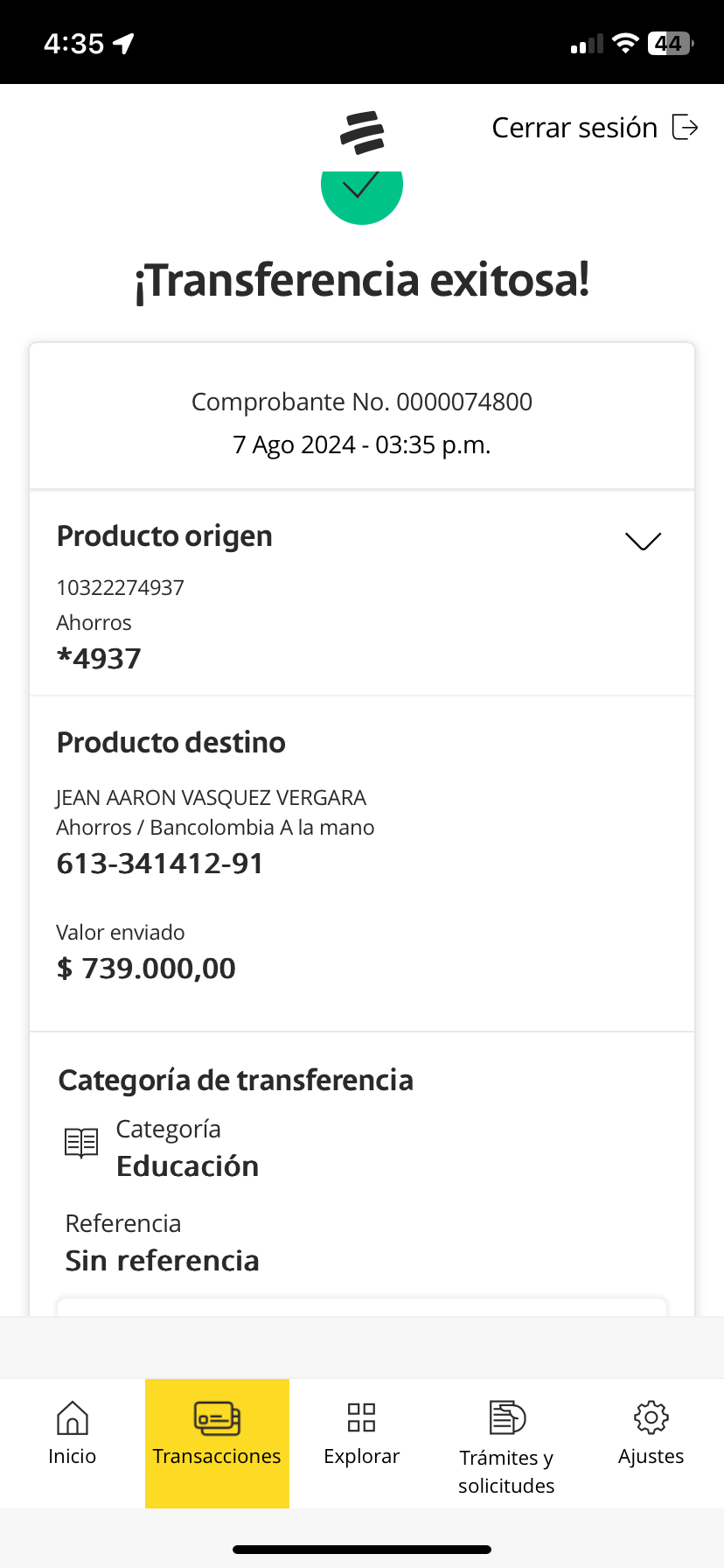Tap the destination account number 613-341412-91
Viewport: 724px width, 1568px height.
click(160, 864)
